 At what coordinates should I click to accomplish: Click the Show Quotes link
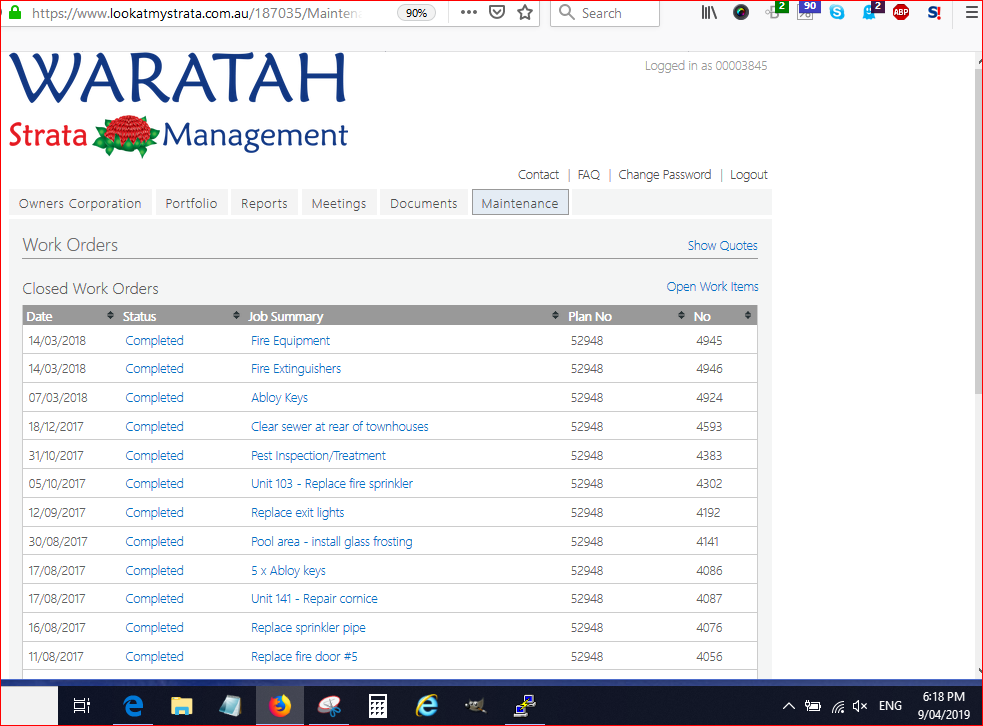tap(722, 245)
